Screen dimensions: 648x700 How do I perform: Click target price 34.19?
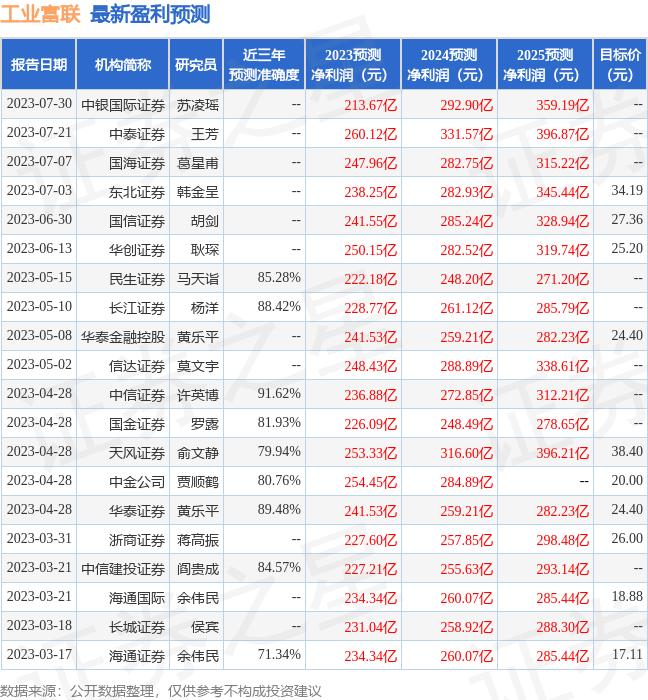coord(627,191)
